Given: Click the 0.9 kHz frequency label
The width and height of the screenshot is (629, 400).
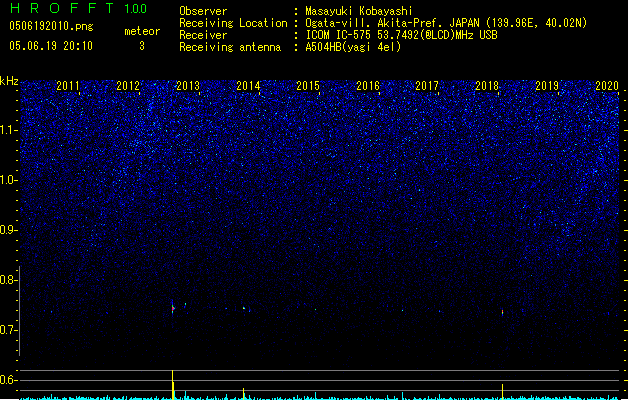Looking at the screenshot, I should click(x=8, y=230).
